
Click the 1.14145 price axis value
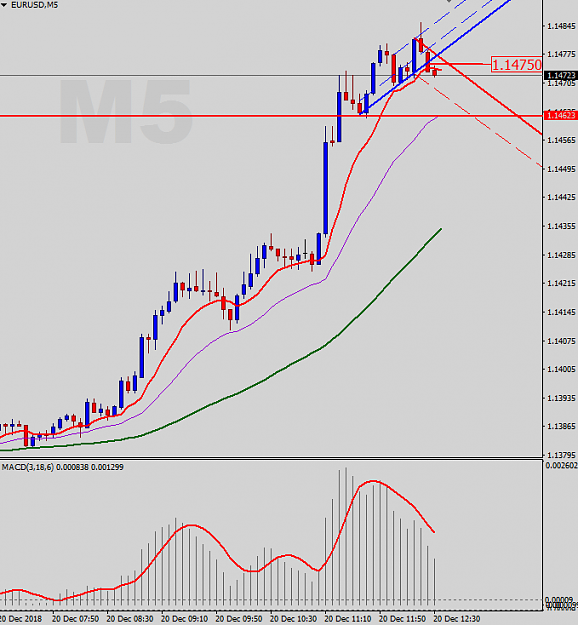click(562, 312)
